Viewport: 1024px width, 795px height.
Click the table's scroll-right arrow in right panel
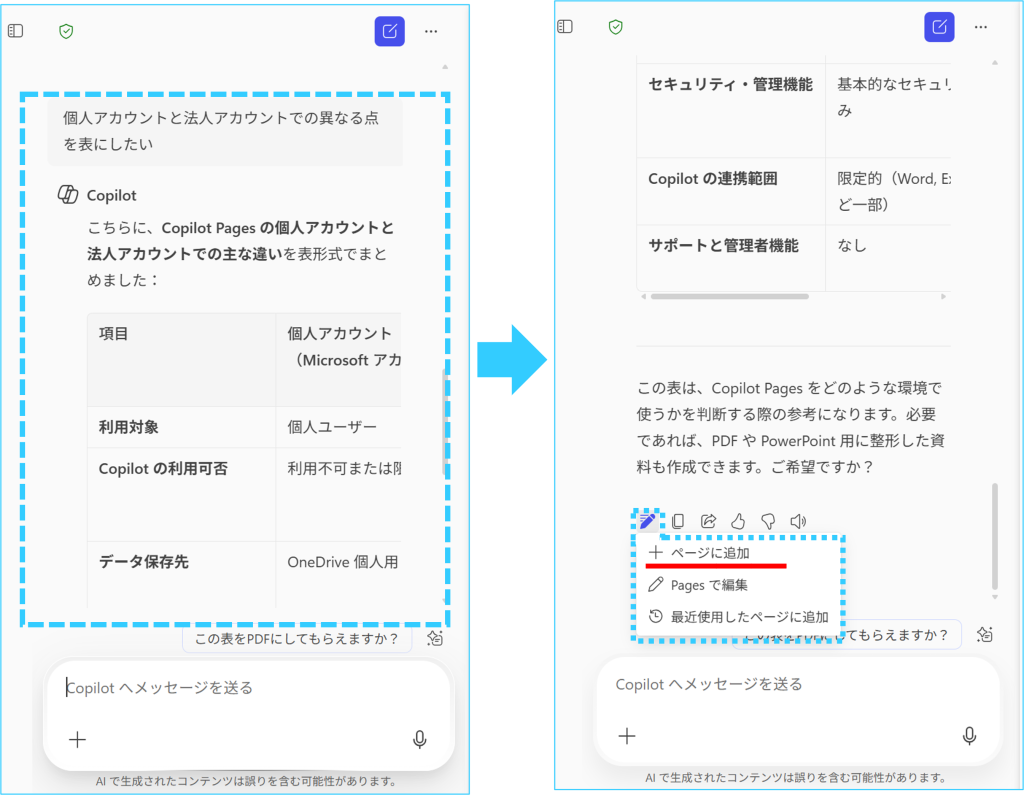tap(943, 297)
